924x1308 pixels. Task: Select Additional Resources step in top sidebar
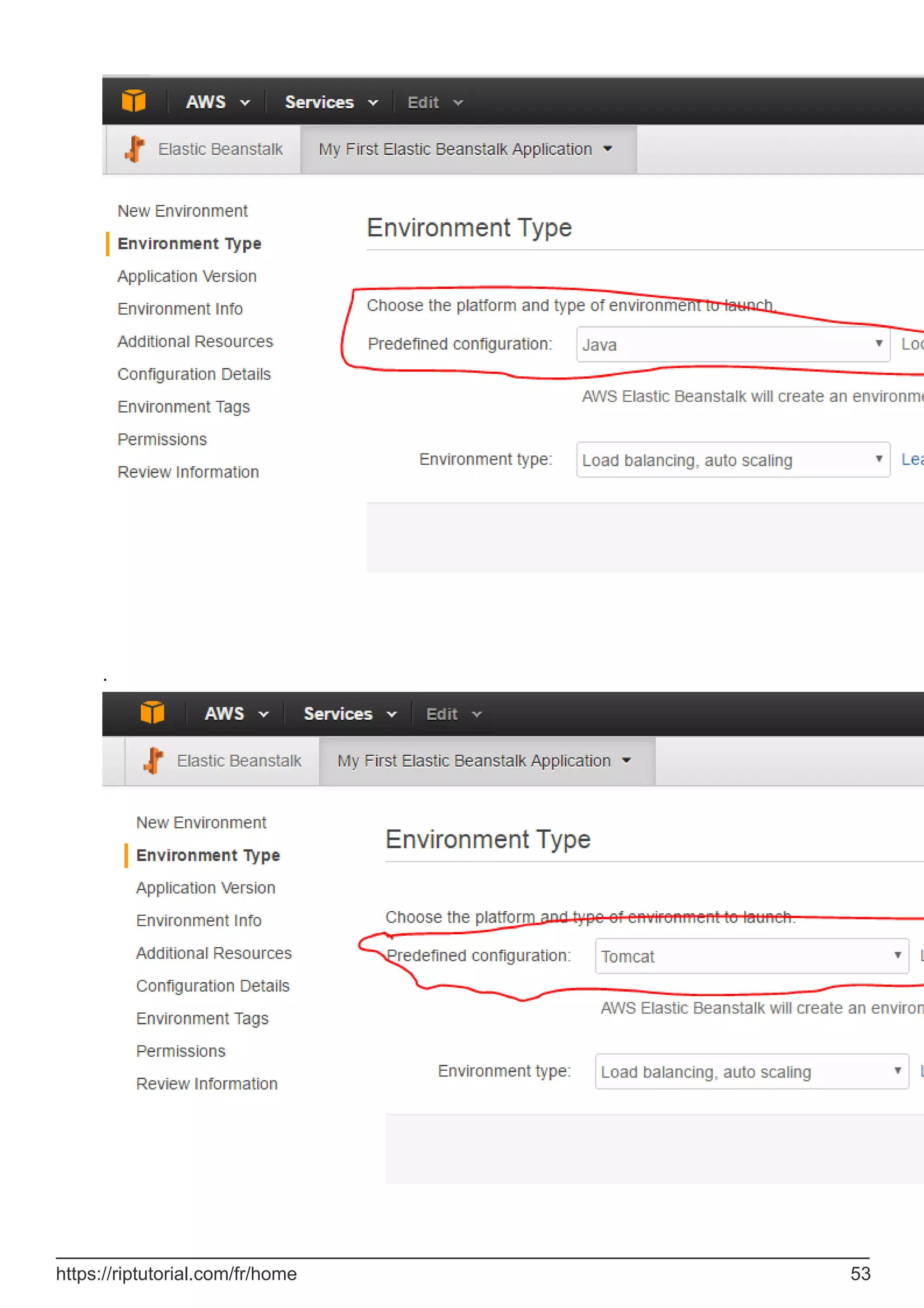(195, 342)
